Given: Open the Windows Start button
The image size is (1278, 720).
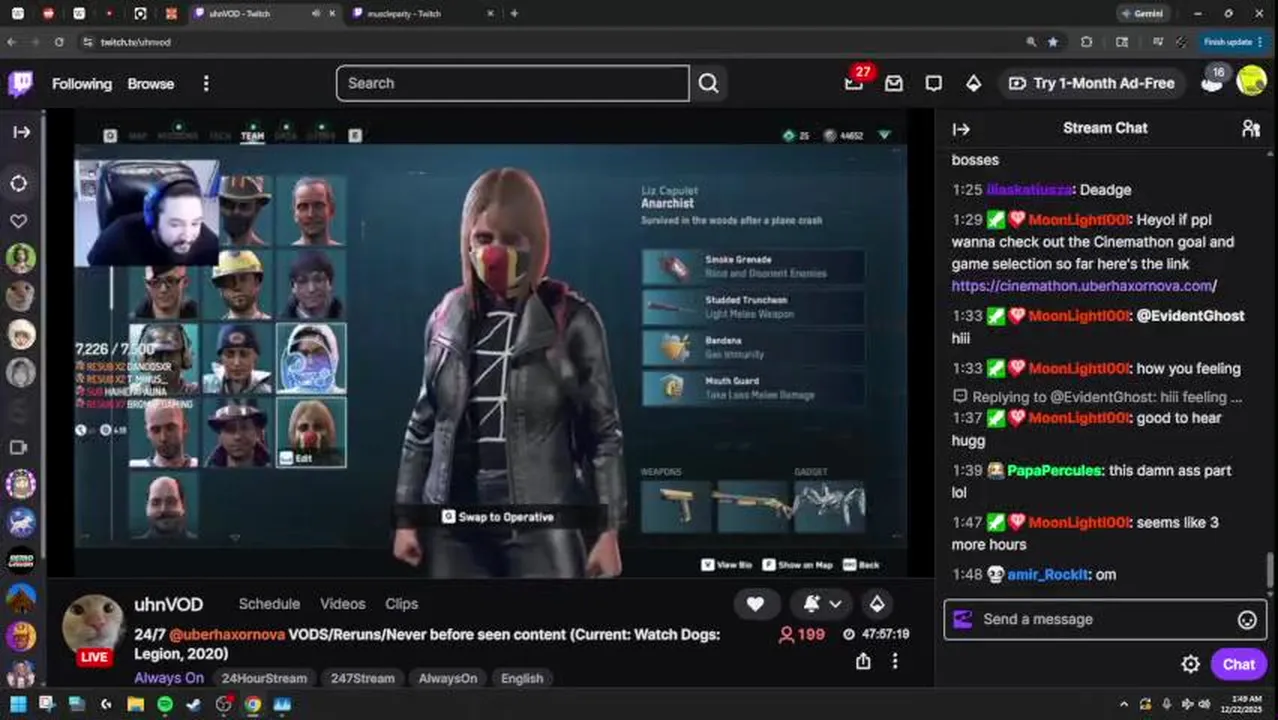Looking at the screenshot, I should [x=18, y=704].
